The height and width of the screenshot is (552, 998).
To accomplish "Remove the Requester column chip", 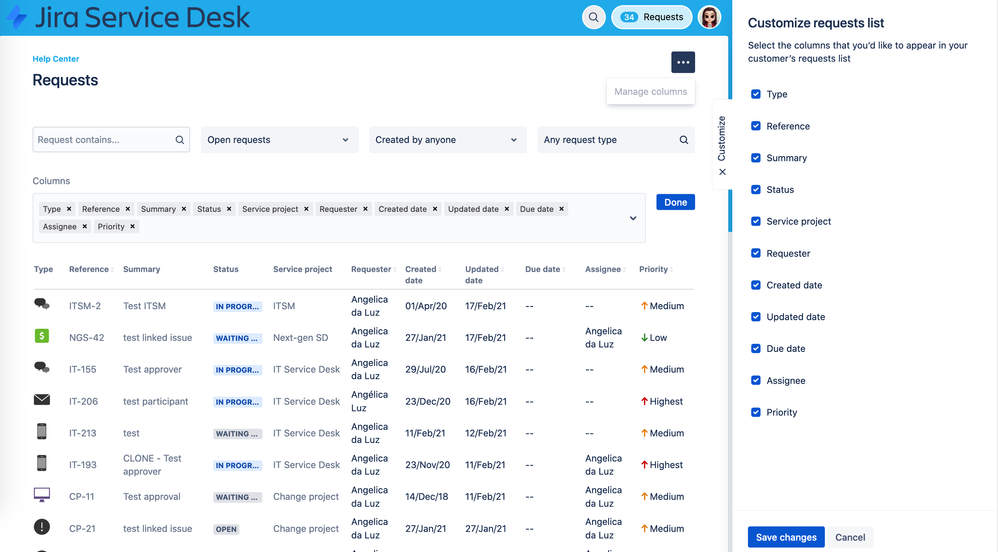I will (x=365, y=209).
